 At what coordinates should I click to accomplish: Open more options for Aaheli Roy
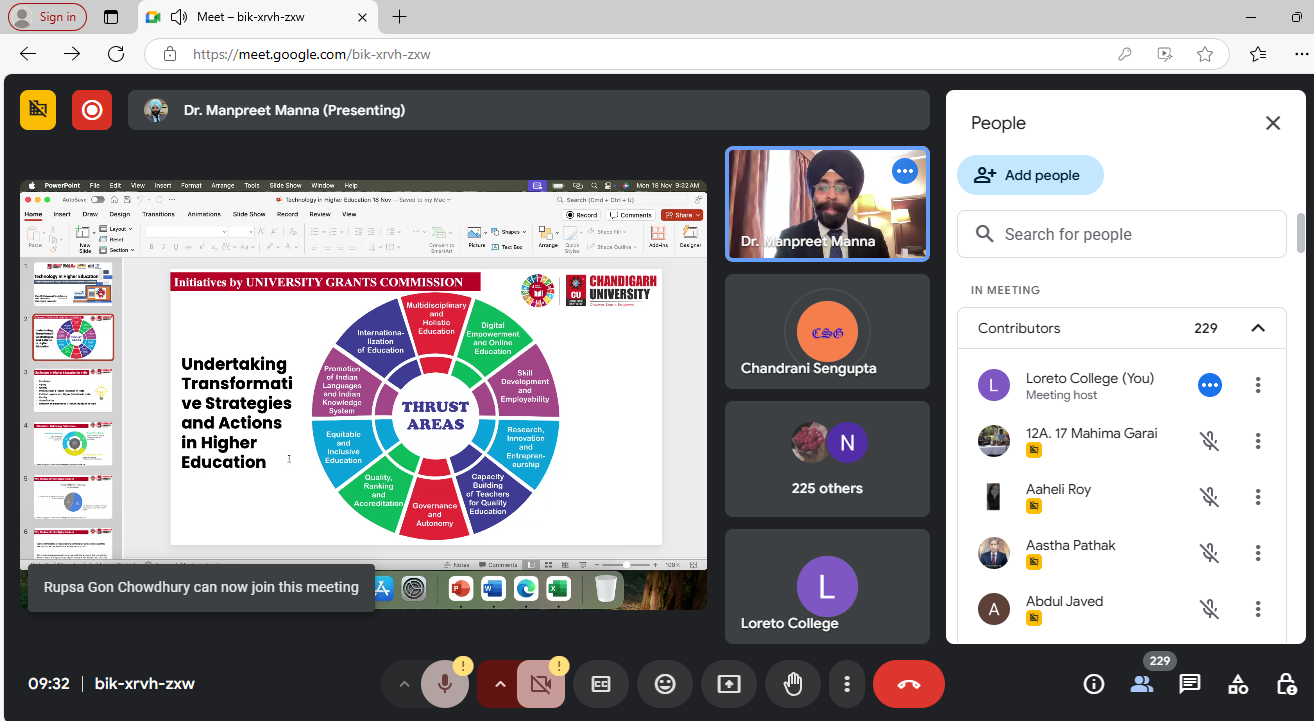(x=1258, y=497)
